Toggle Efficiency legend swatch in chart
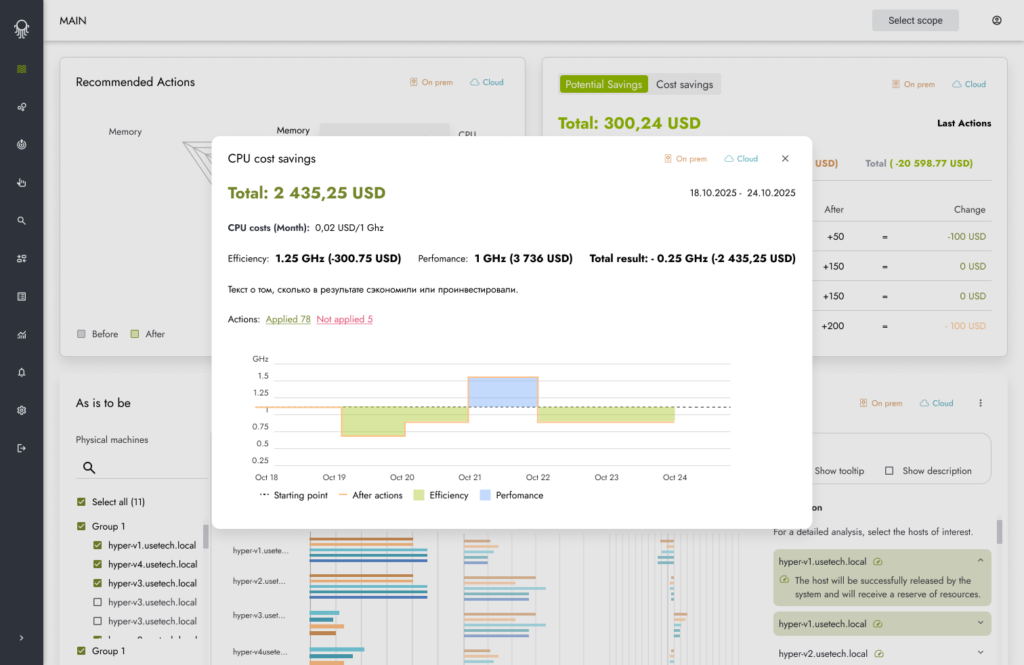This screenshot has height=665, width=1024. 419,495
